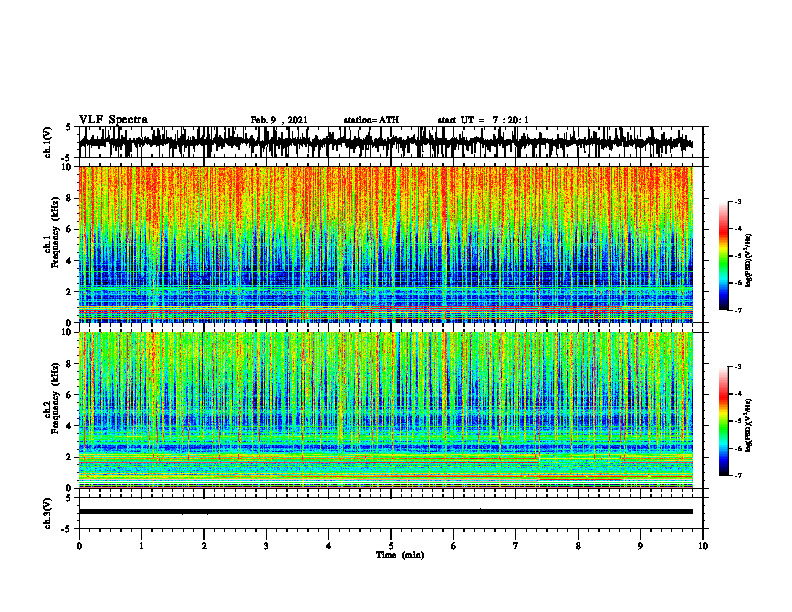The width and height of the screenshot is (792, 612).
Task: Click the "ch.1(V)" waveform axis label
Action: (48, 142)
